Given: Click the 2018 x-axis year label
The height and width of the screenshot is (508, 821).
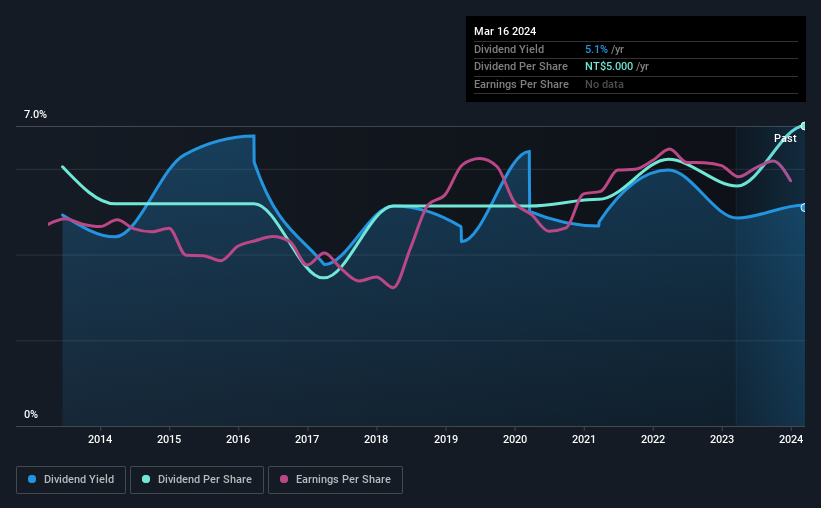Looking at the screenshot, I should [376, 439].
